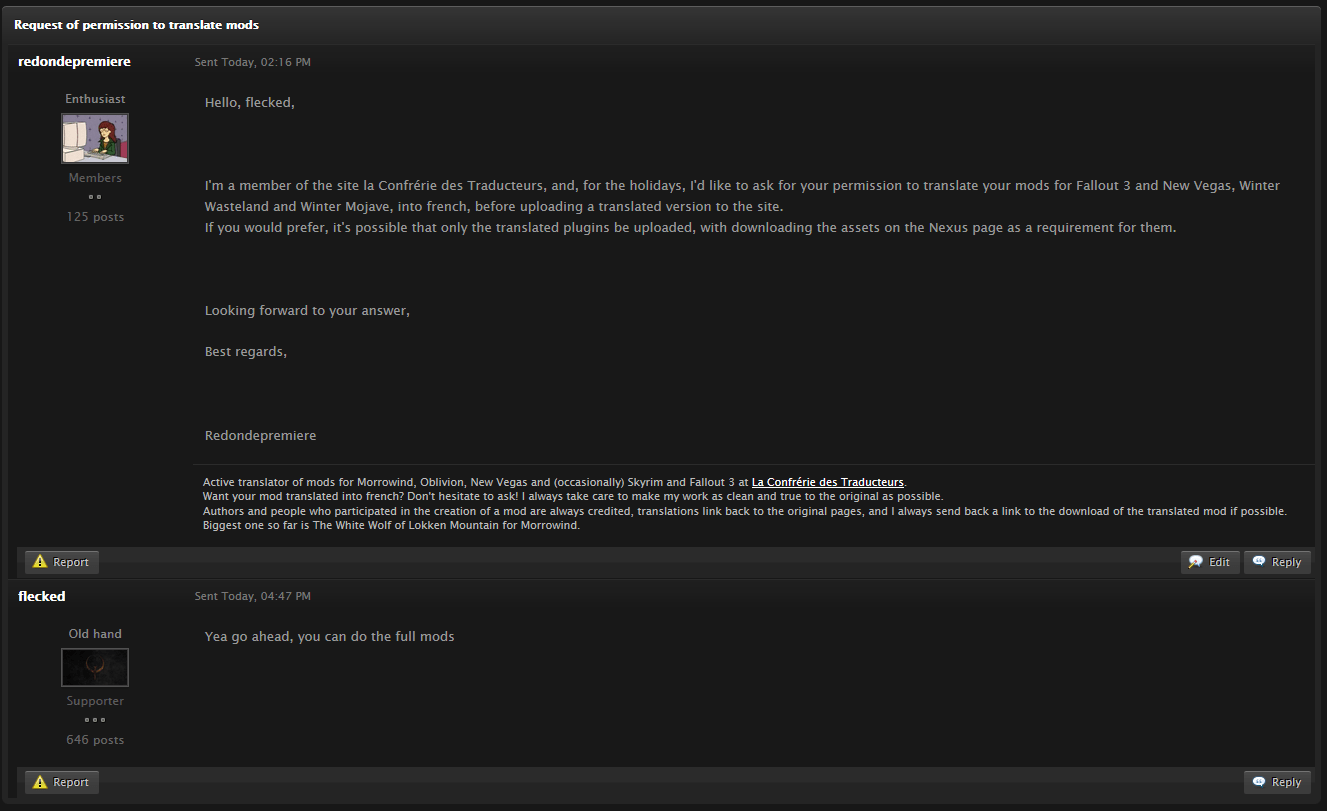
Task: Open redondepremiere's profile via username
Action: click(74, 62)
